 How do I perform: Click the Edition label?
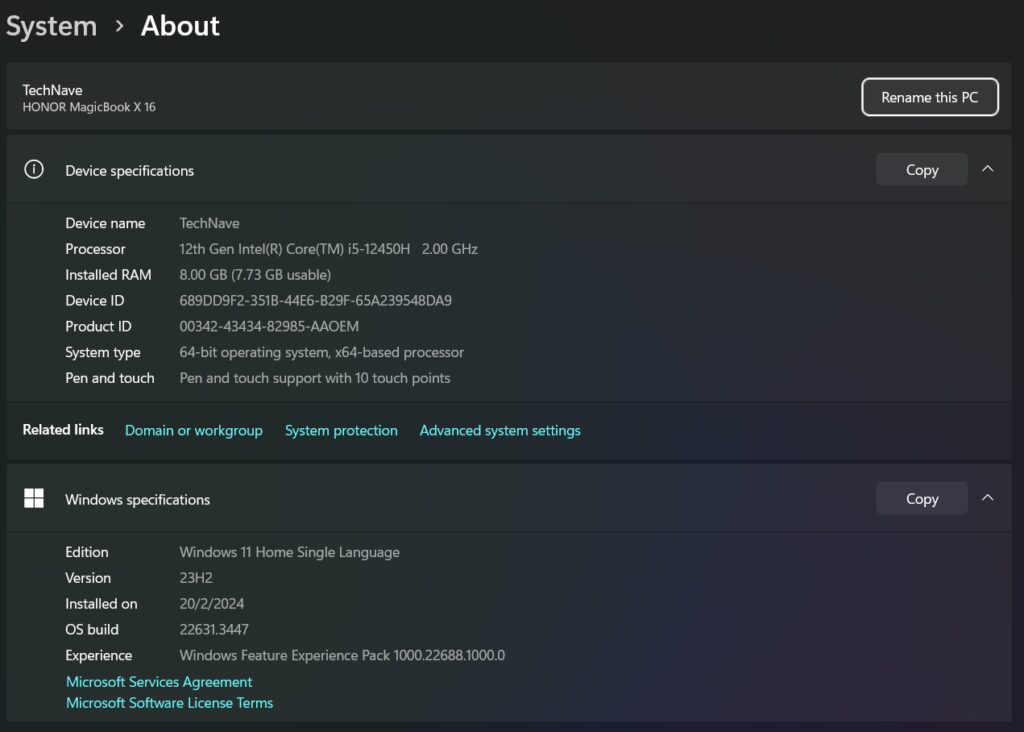(87, 552)
